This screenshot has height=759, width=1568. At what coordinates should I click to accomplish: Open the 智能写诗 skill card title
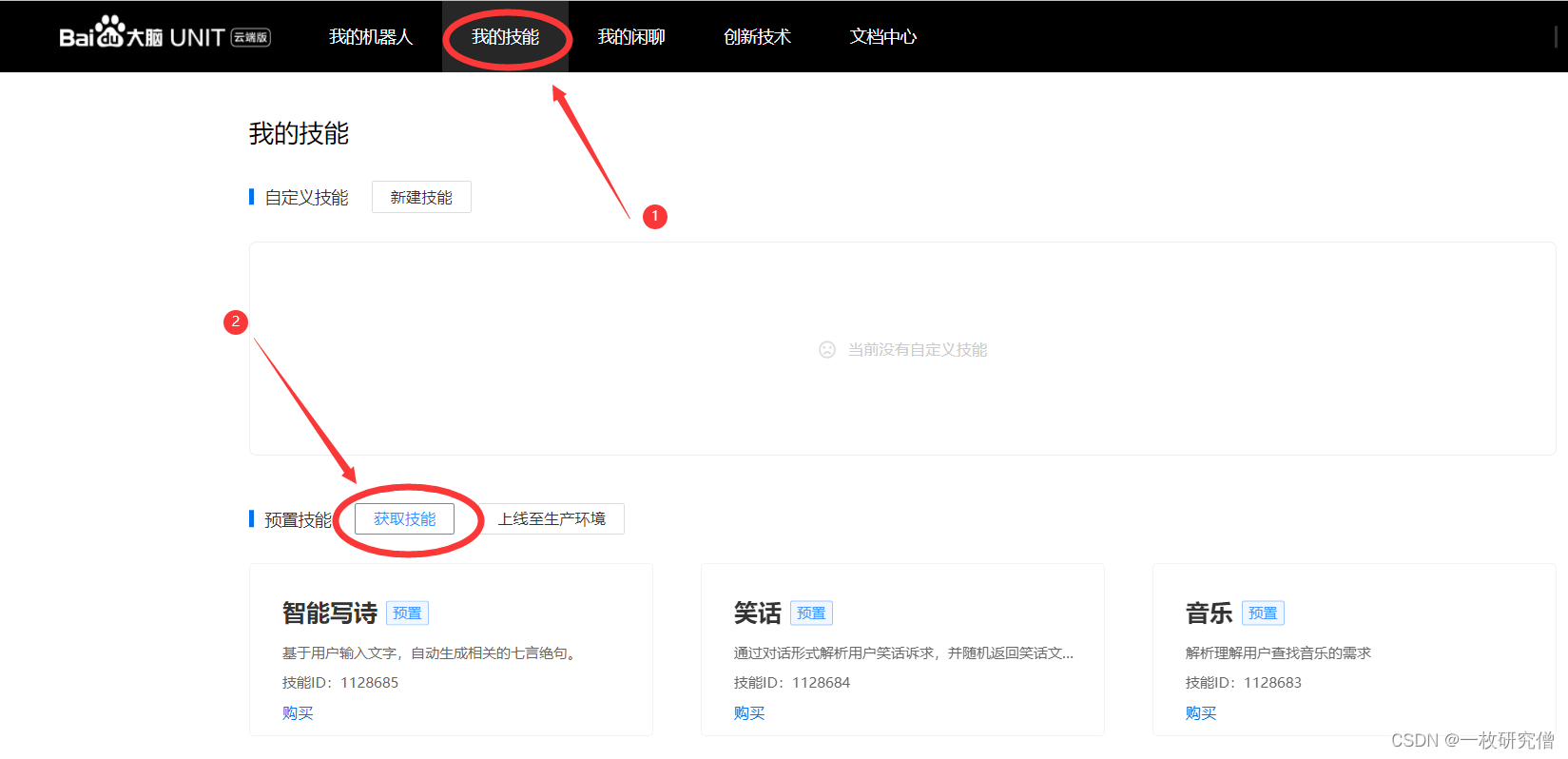coord(330,613)
